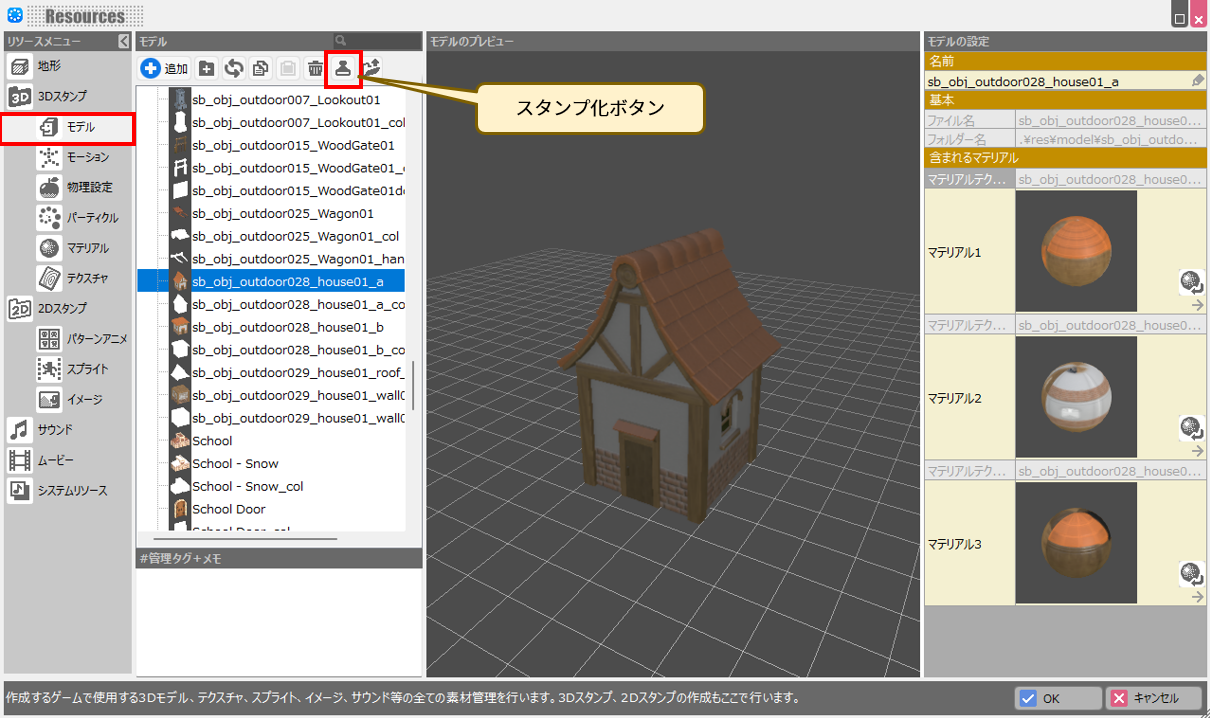
Task: Click the duplicate model icon
Action: [x=260, y=69]
